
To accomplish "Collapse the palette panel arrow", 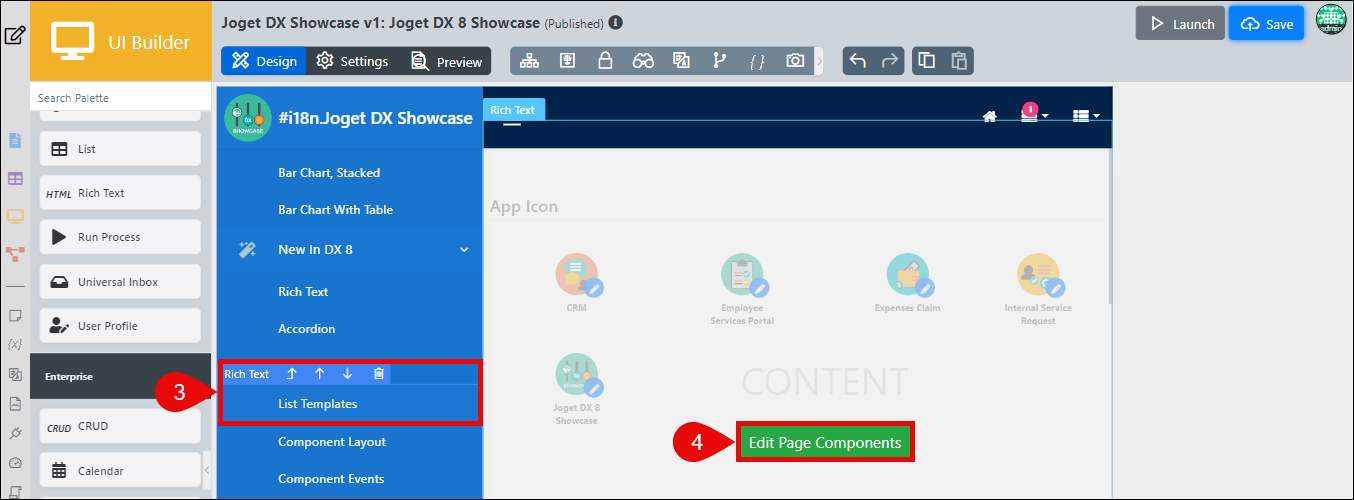I will (x=207, y=469).
